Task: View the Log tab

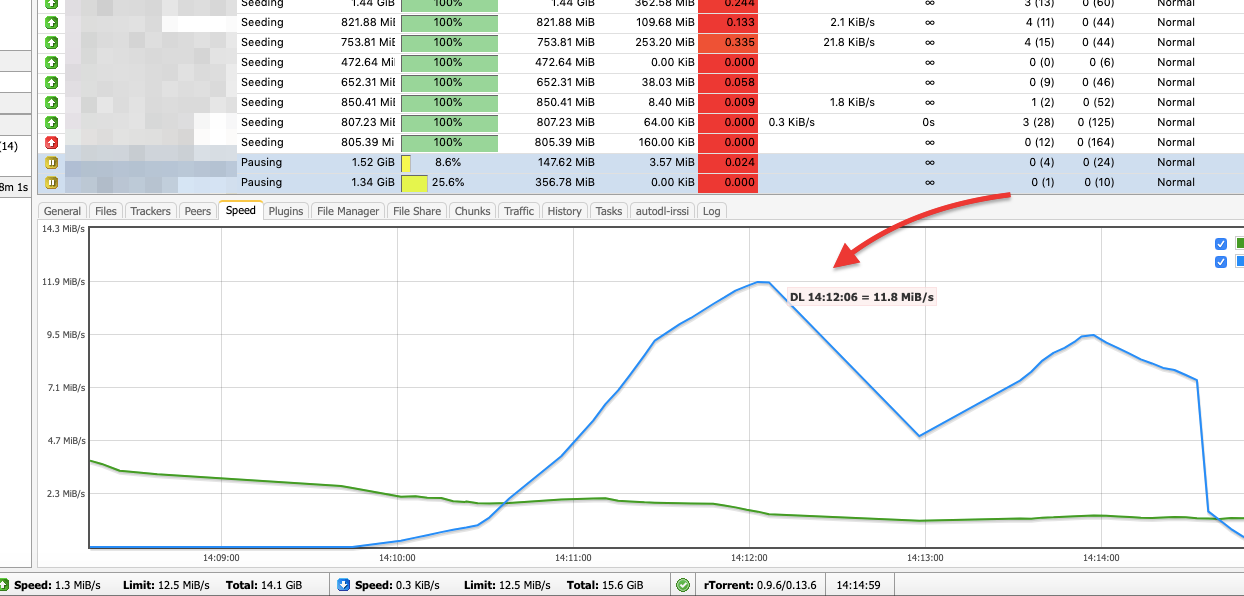Action: point(711,211)
